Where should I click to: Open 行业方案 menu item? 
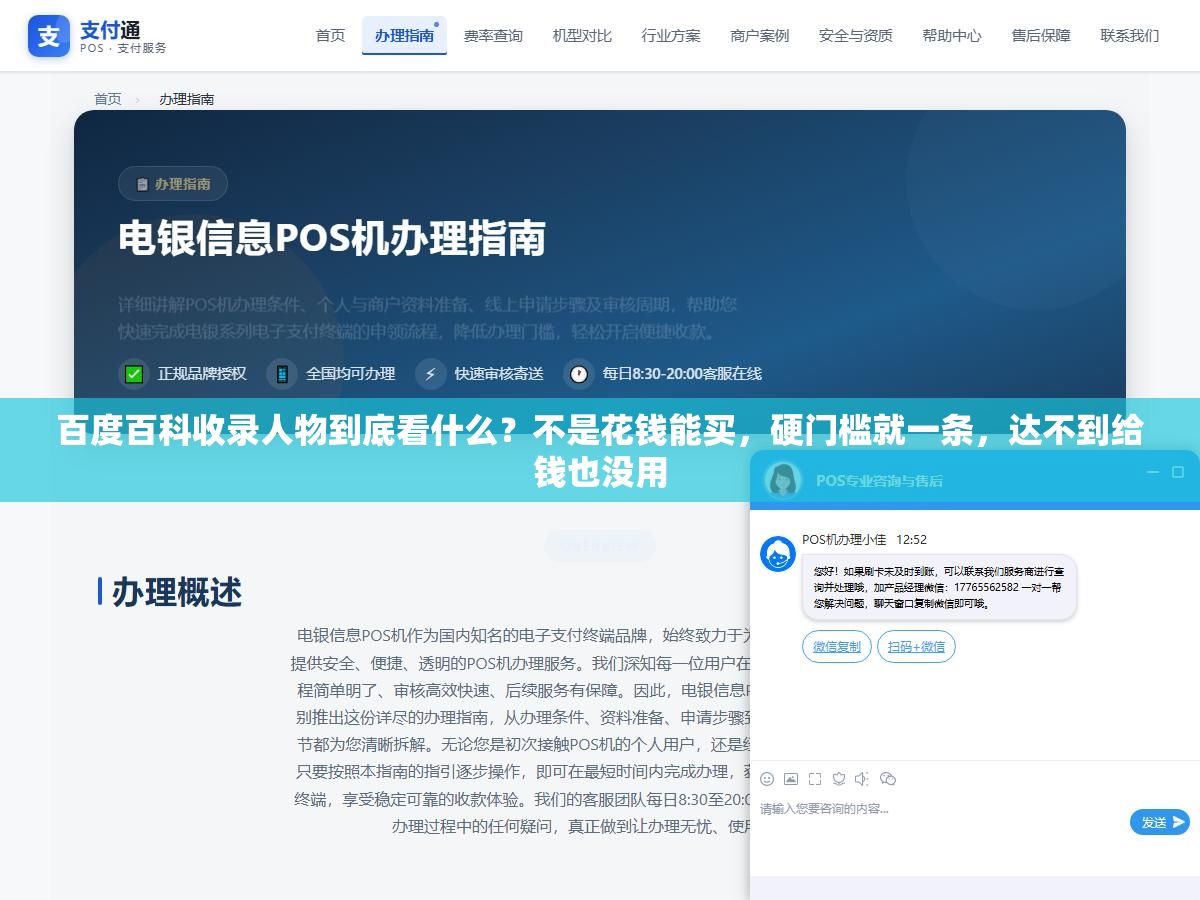pos(671,35)
